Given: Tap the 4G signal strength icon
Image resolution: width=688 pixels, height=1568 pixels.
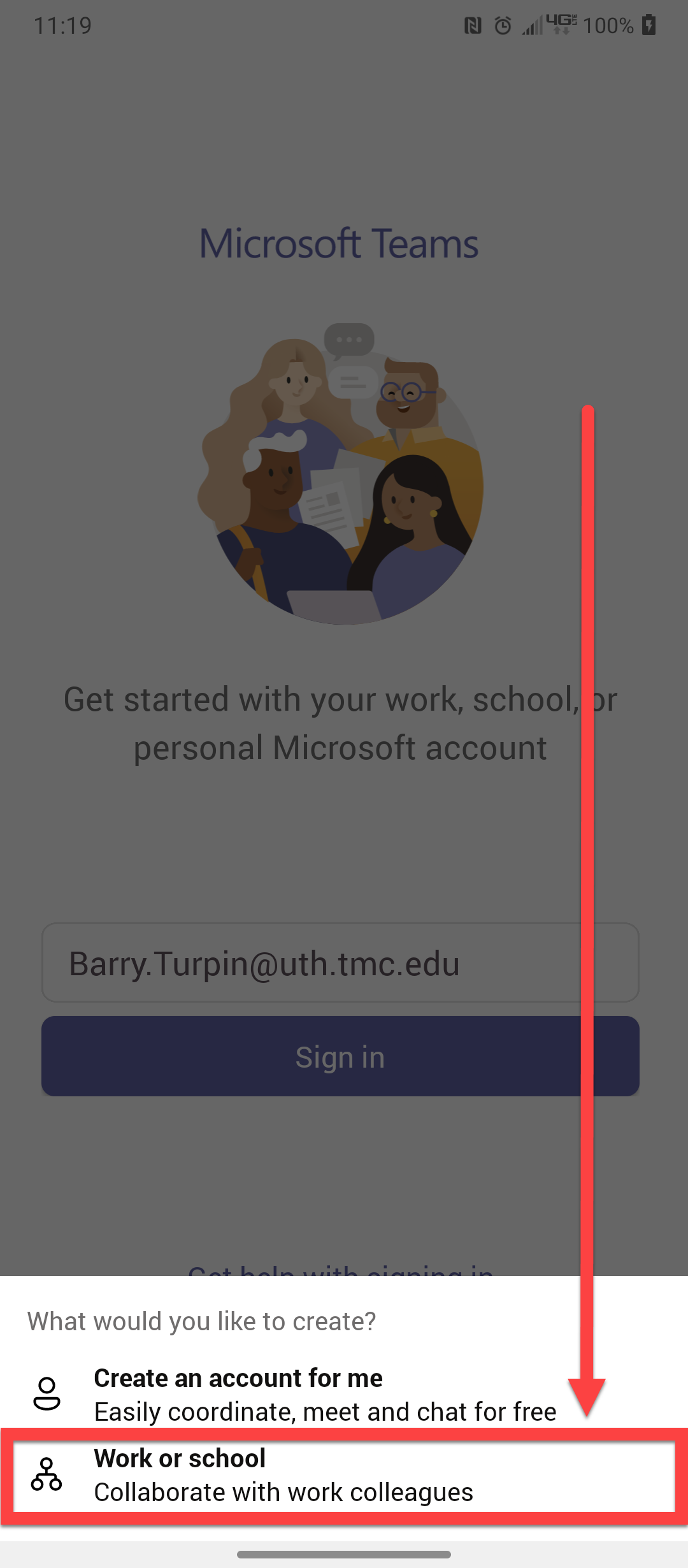Looking at the screenshot, I should coord(549,25).
